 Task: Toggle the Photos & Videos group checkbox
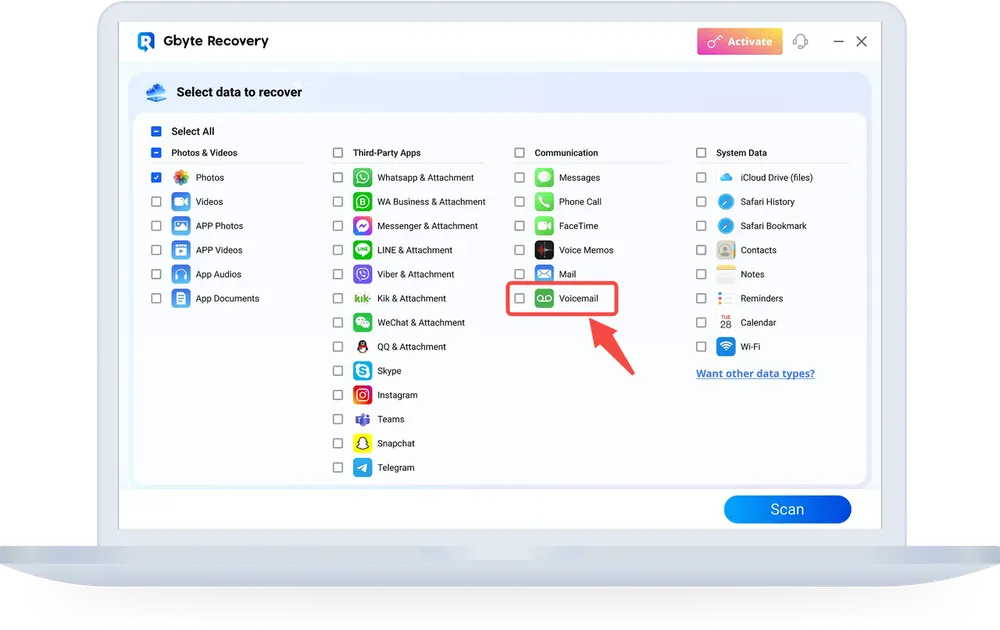(x=156, y=153)
